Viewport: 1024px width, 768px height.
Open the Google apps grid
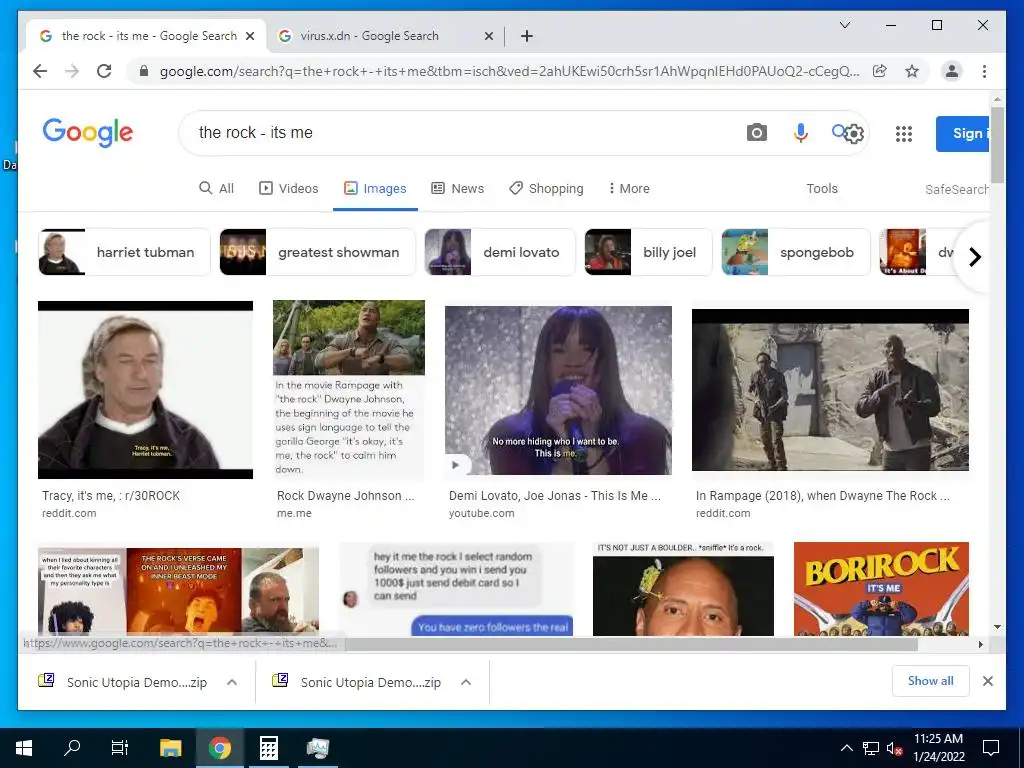(x=903, y=134)
